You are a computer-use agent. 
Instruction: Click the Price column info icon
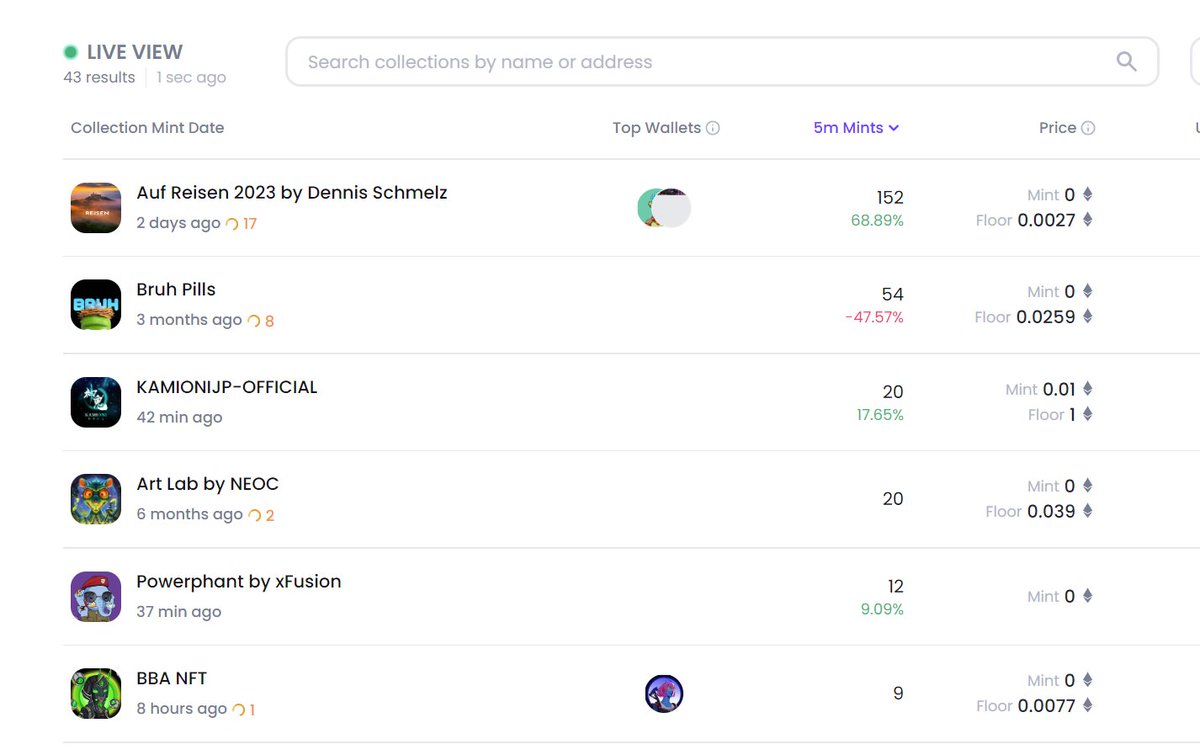tap(1088, 128)
